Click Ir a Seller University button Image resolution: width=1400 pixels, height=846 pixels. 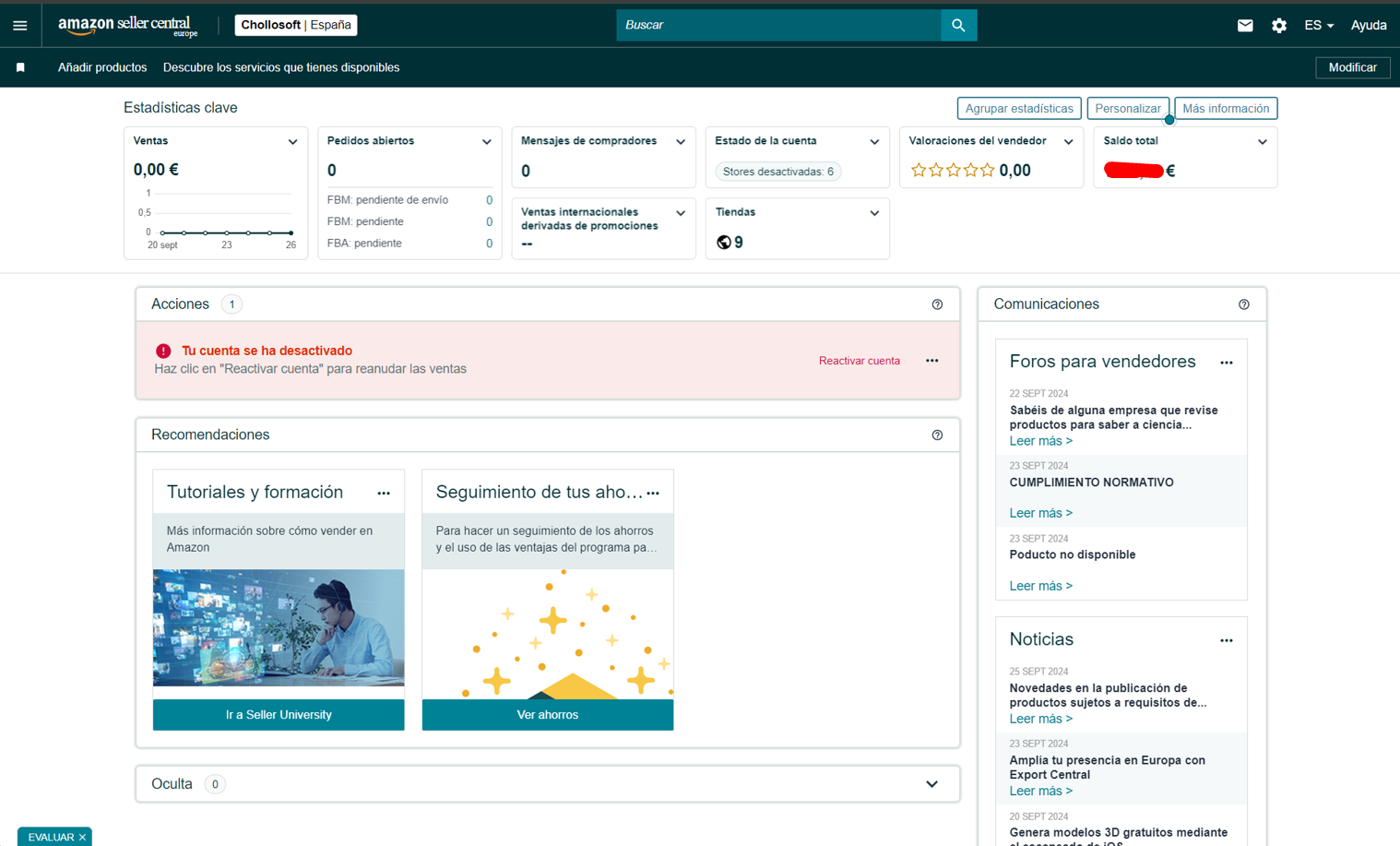pos(279,715)
